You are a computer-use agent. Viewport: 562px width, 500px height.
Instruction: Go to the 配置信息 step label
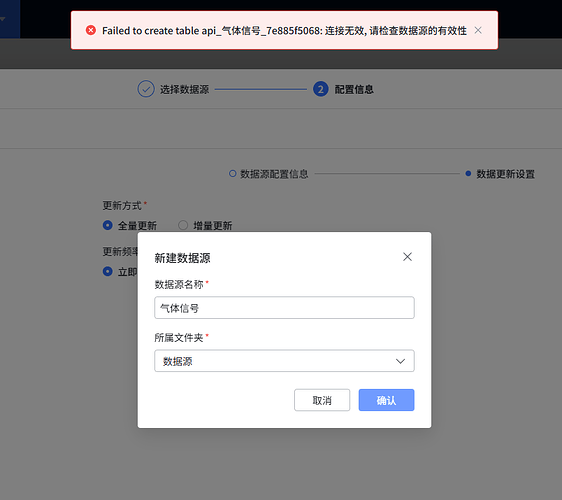[354, 90]
